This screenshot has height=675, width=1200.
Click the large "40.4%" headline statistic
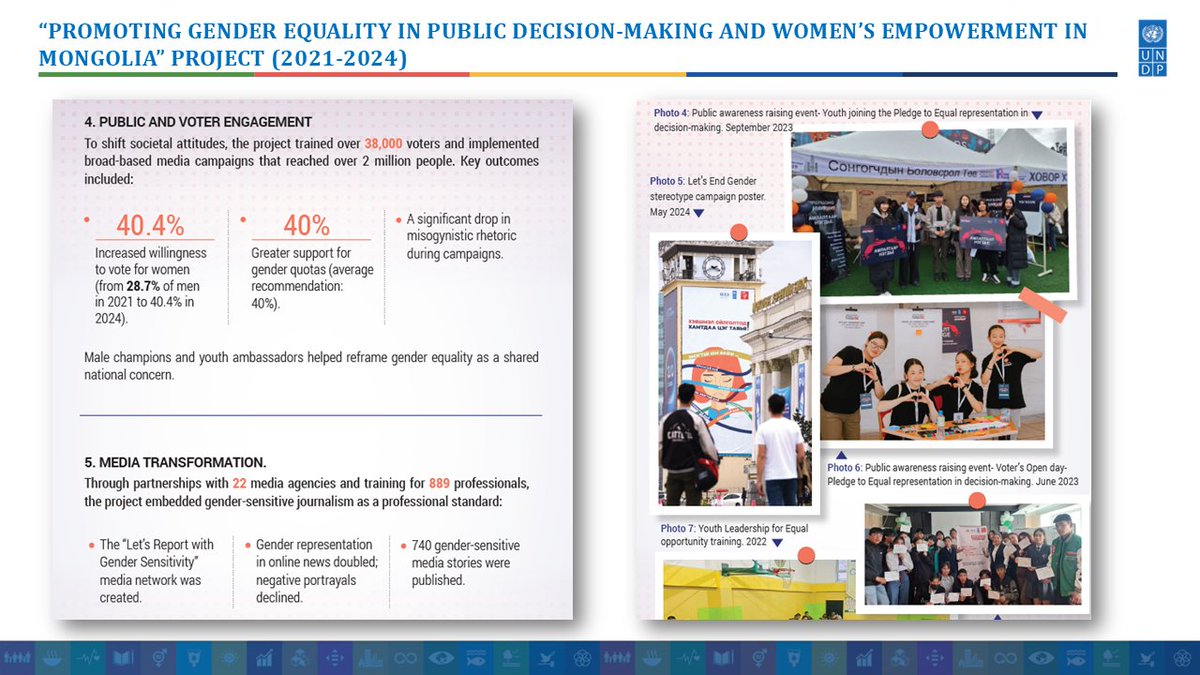(151, 224)
